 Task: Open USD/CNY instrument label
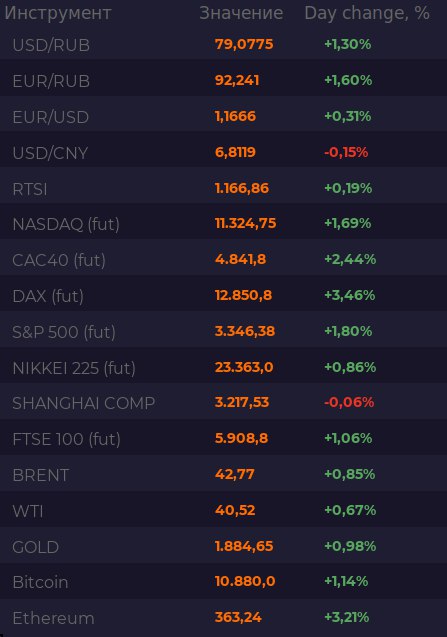(x=50, y=153)
